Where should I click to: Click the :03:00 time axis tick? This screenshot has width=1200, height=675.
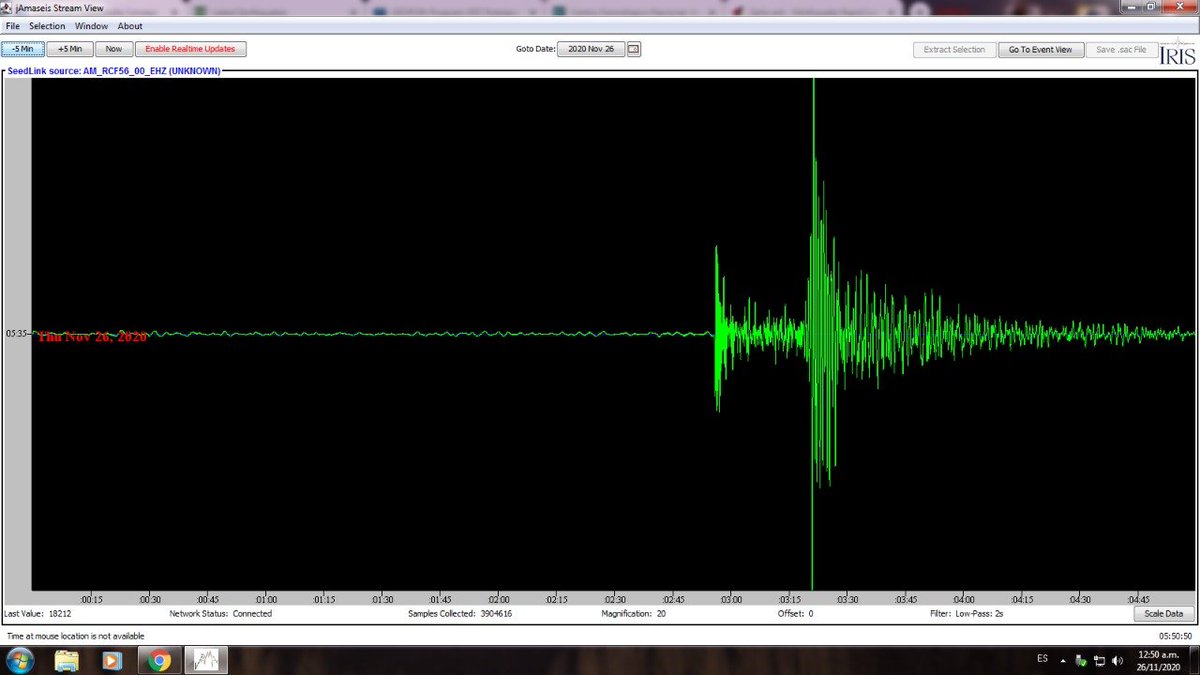point(730,600)
